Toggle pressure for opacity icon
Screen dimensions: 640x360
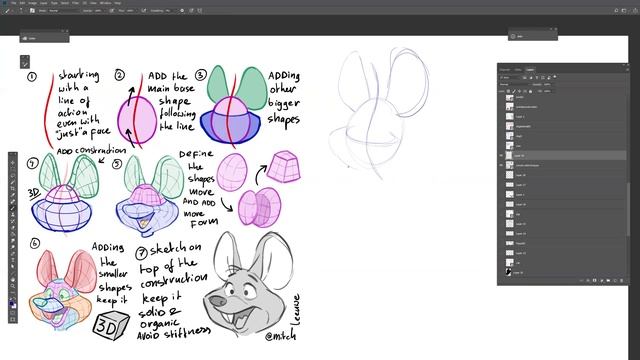pyautogui.click(x=111, y=11)
